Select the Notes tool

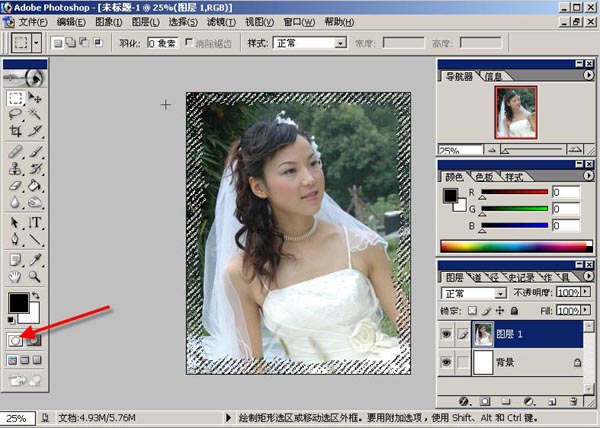click(15, 260)
